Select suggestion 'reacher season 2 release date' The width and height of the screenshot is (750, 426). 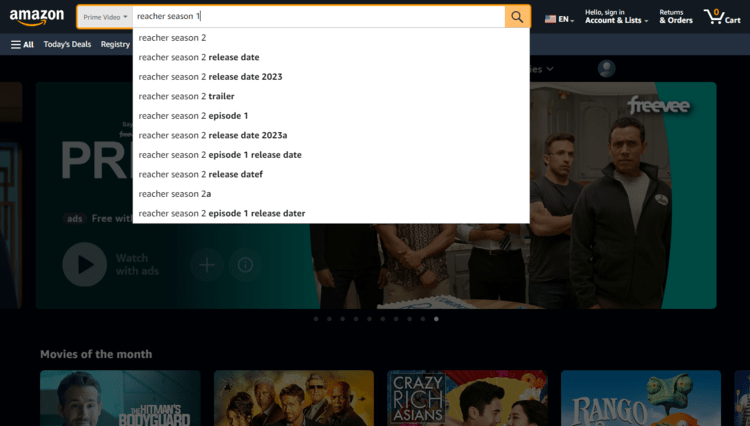331,57
